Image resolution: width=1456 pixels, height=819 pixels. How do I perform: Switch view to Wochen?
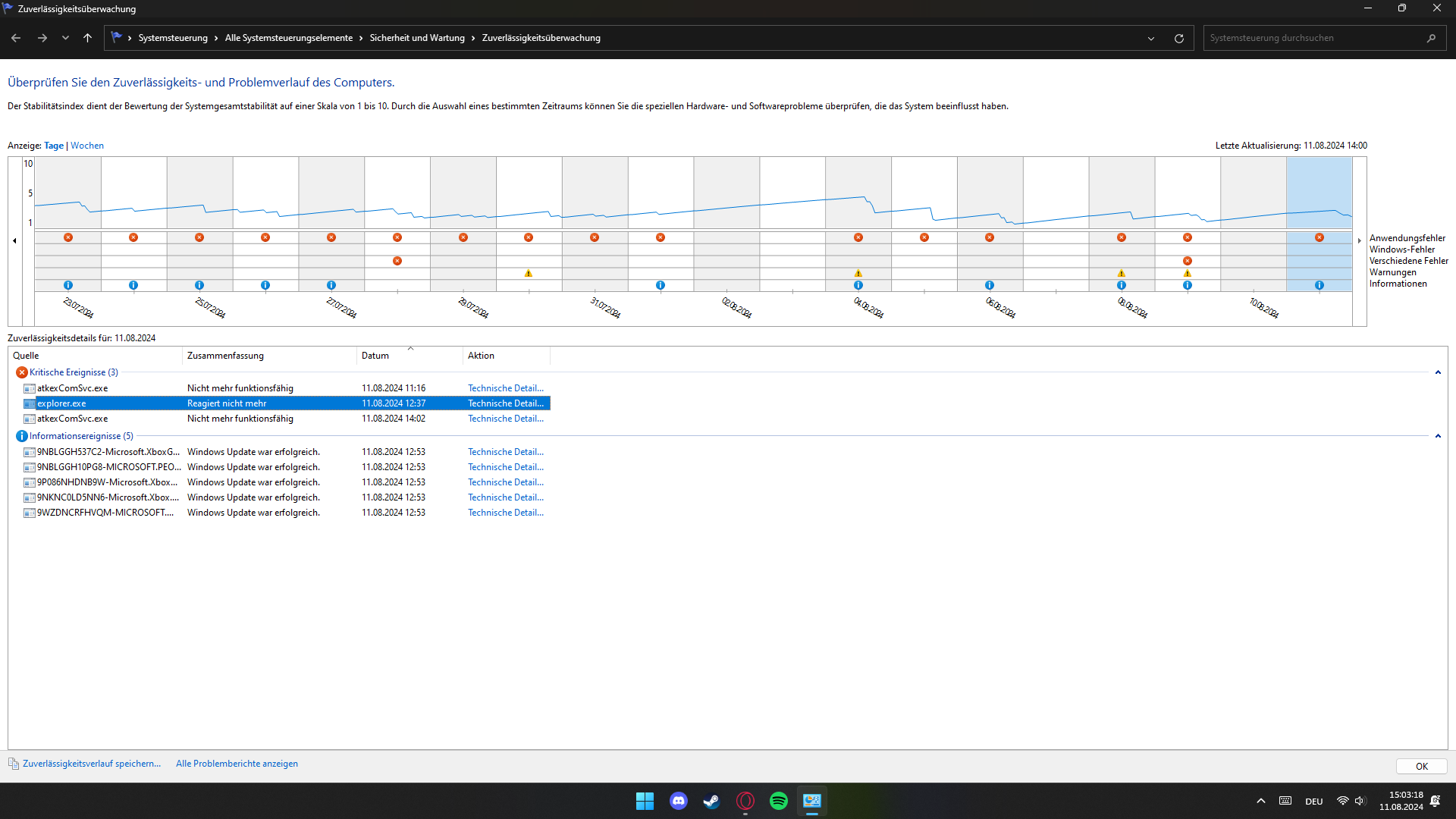coord(87,146)
